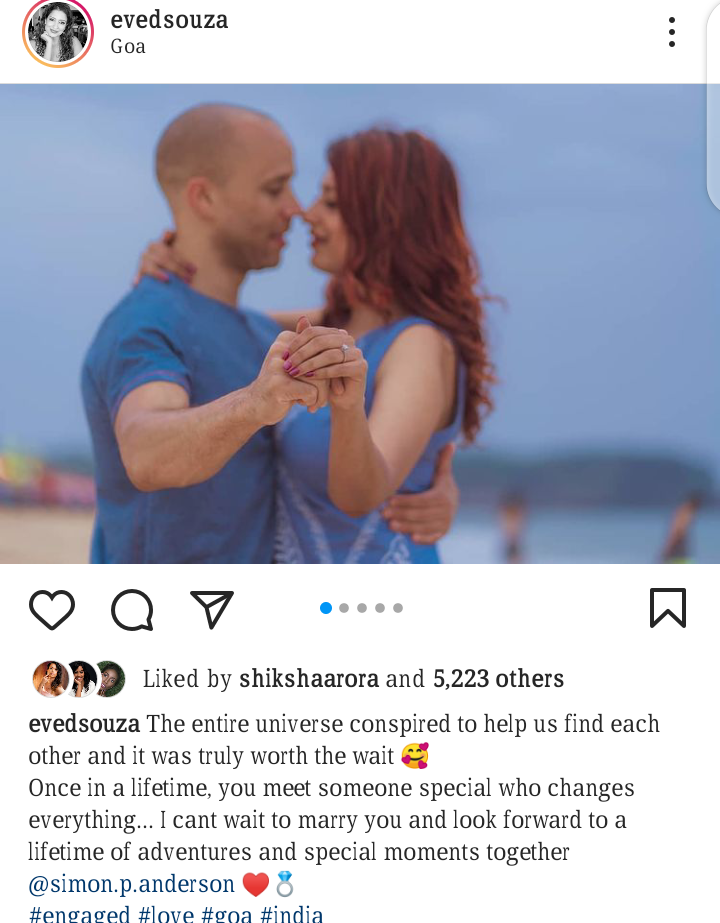The height and width of the screenshot is (923, 720).
Task: Open the #engaged hashtag
Action: pyautogui.click(x=79, y=914)
